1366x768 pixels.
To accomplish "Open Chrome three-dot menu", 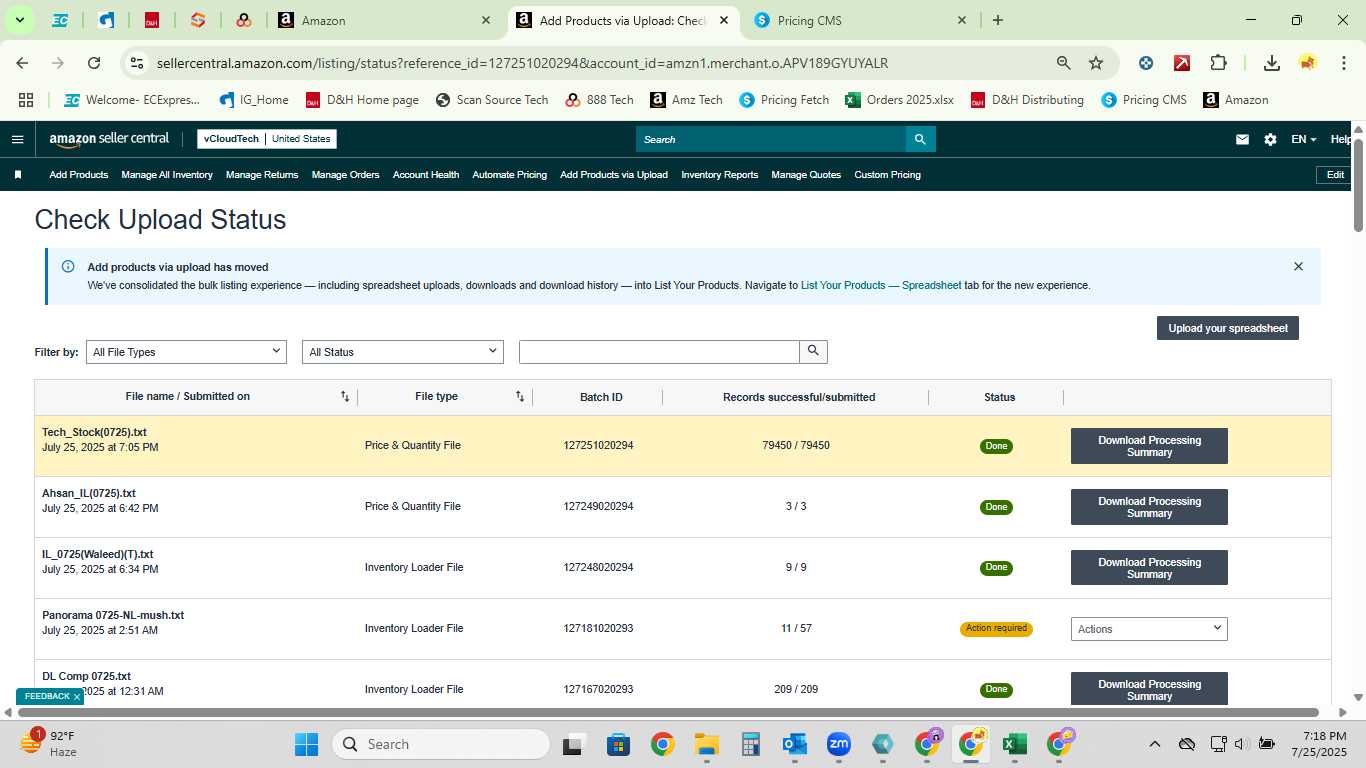I will (1342, 63).
